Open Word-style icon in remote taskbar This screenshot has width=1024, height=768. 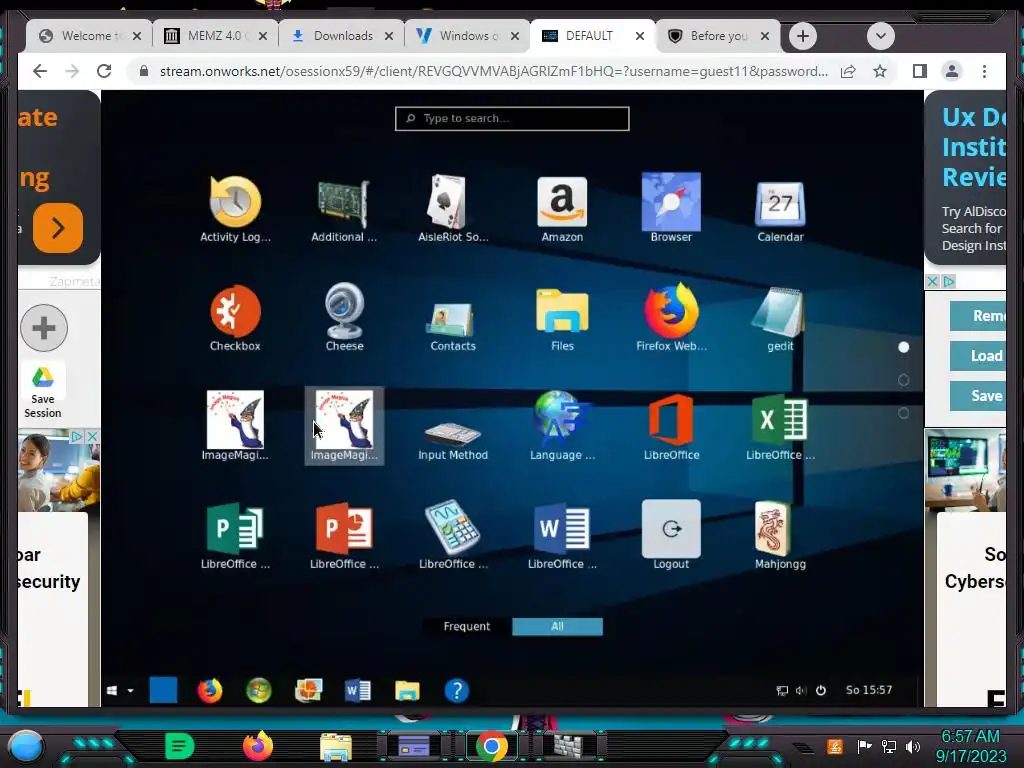click(358, 690)
